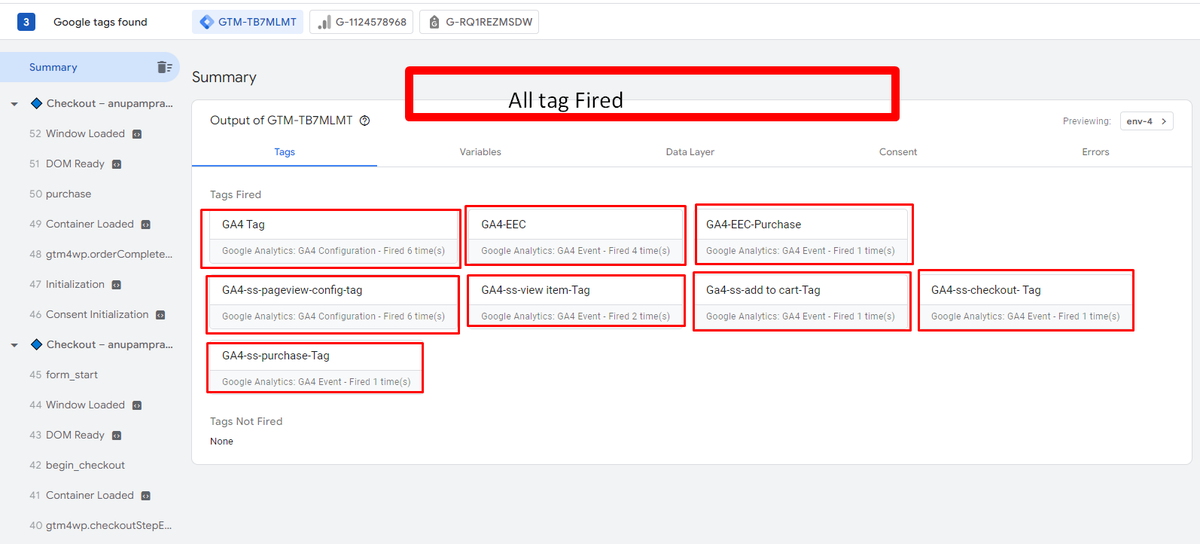This screenshot has height=544, width=1200.
Task: Select event 50 purchase
Action: (x=60, y=194)
